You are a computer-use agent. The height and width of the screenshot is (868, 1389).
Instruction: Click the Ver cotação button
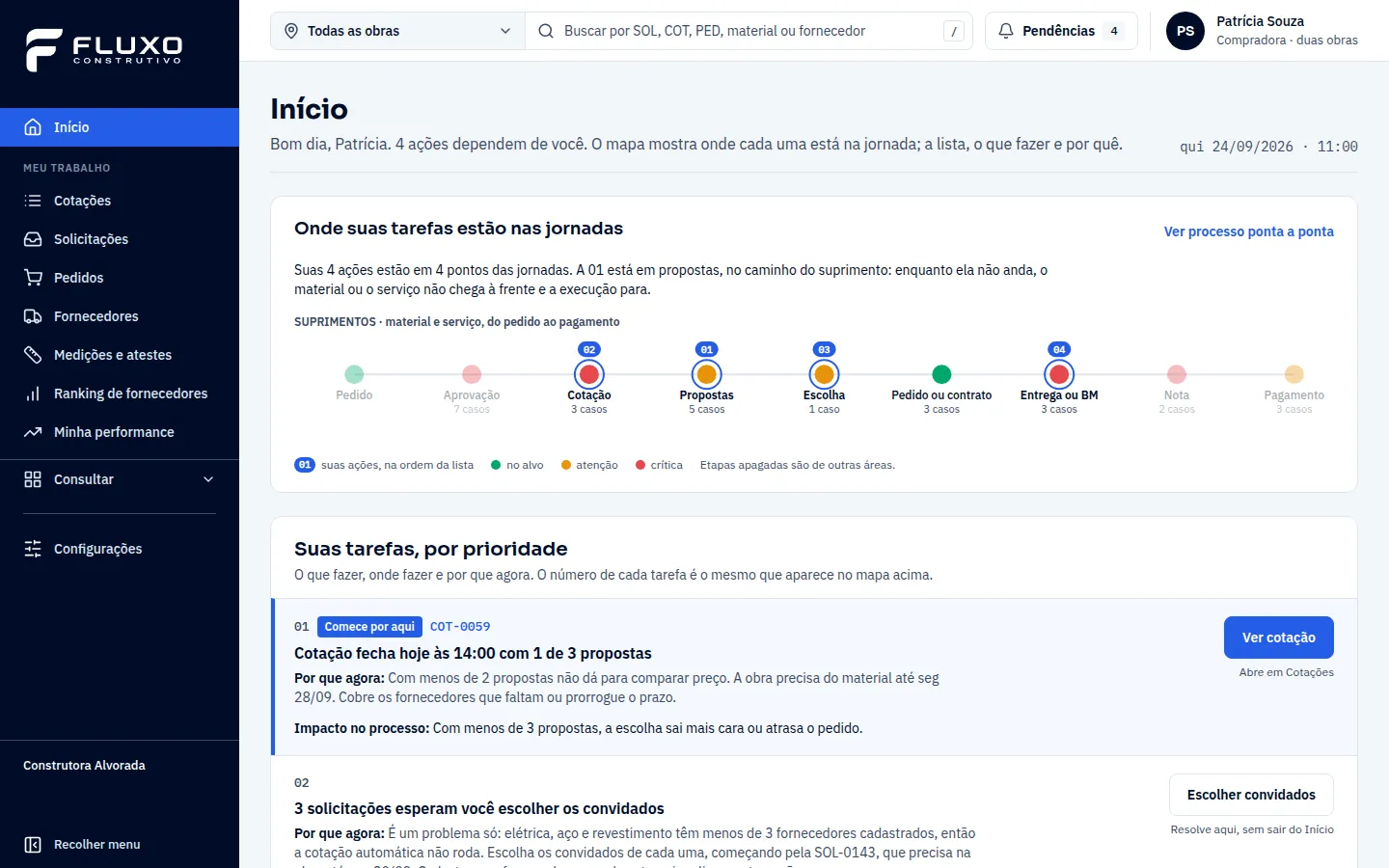click(1279, 637)
